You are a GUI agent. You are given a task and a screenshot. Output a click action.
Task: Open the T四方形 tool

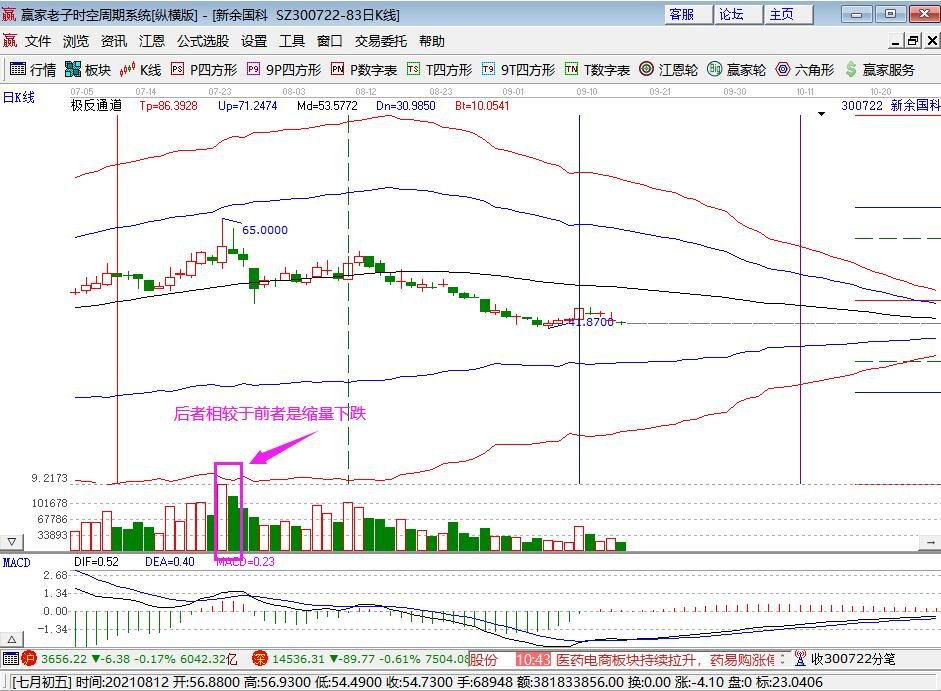(x=439, y=70)
